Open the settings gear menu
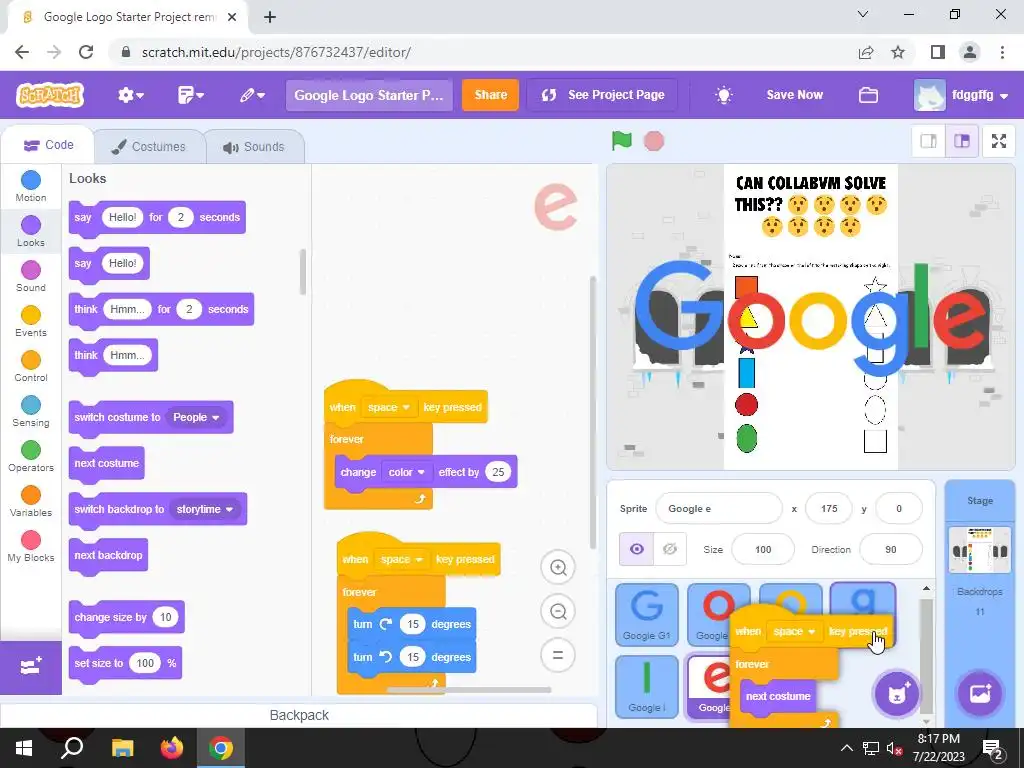The height and width of the screenshot is (768, 1024). pyautogui.click(x=130, y=95)
